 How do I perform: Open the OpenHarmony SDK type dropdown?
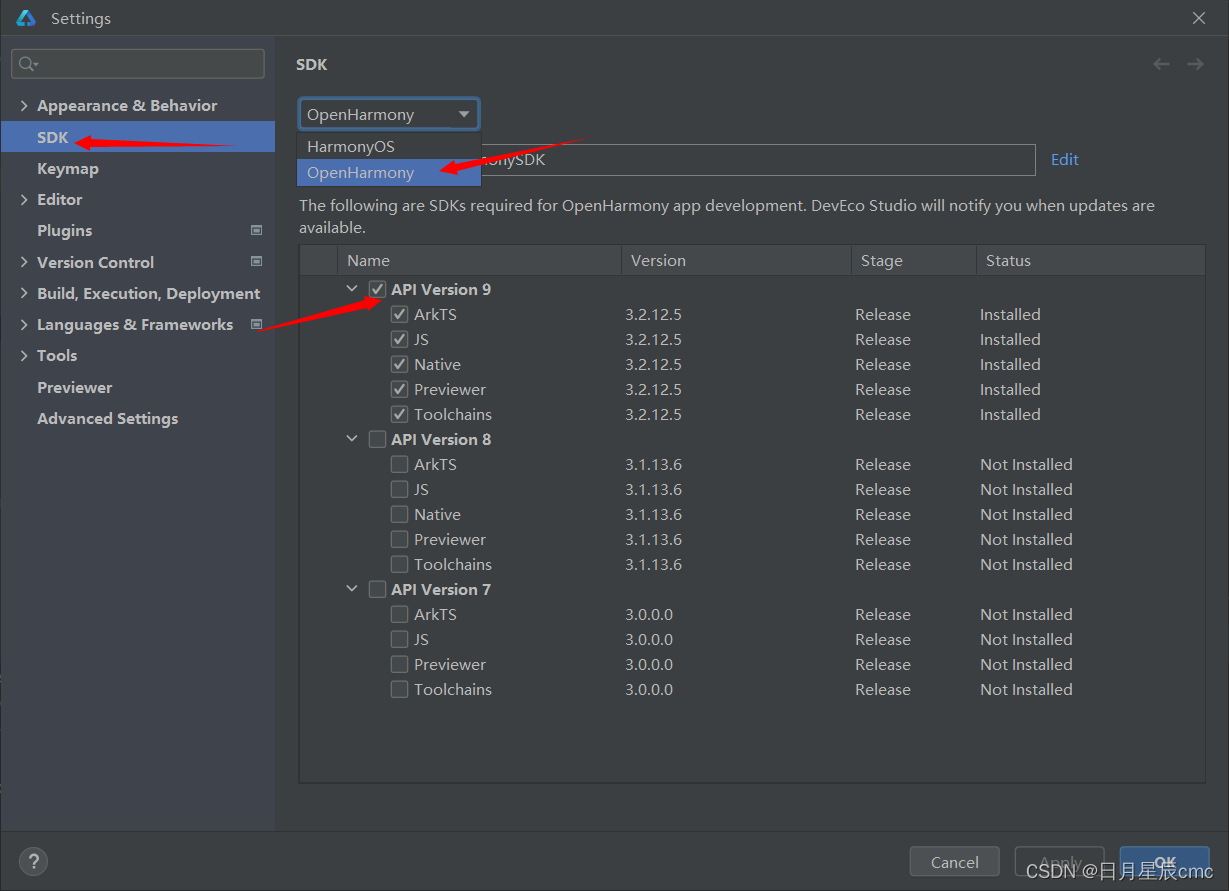(388, 114)
